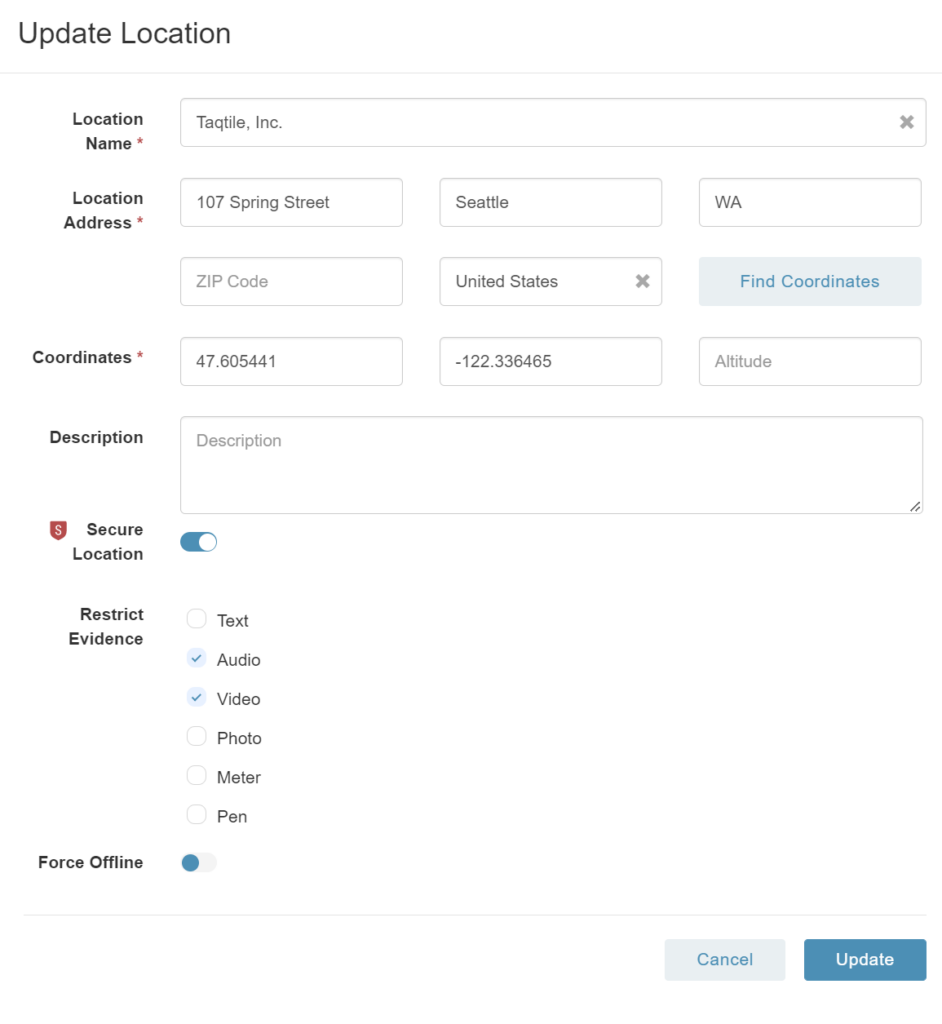This screenshot has width=942, height=1024.
Task: Grab the Description textarea resize handle
Action: point(915,506)
